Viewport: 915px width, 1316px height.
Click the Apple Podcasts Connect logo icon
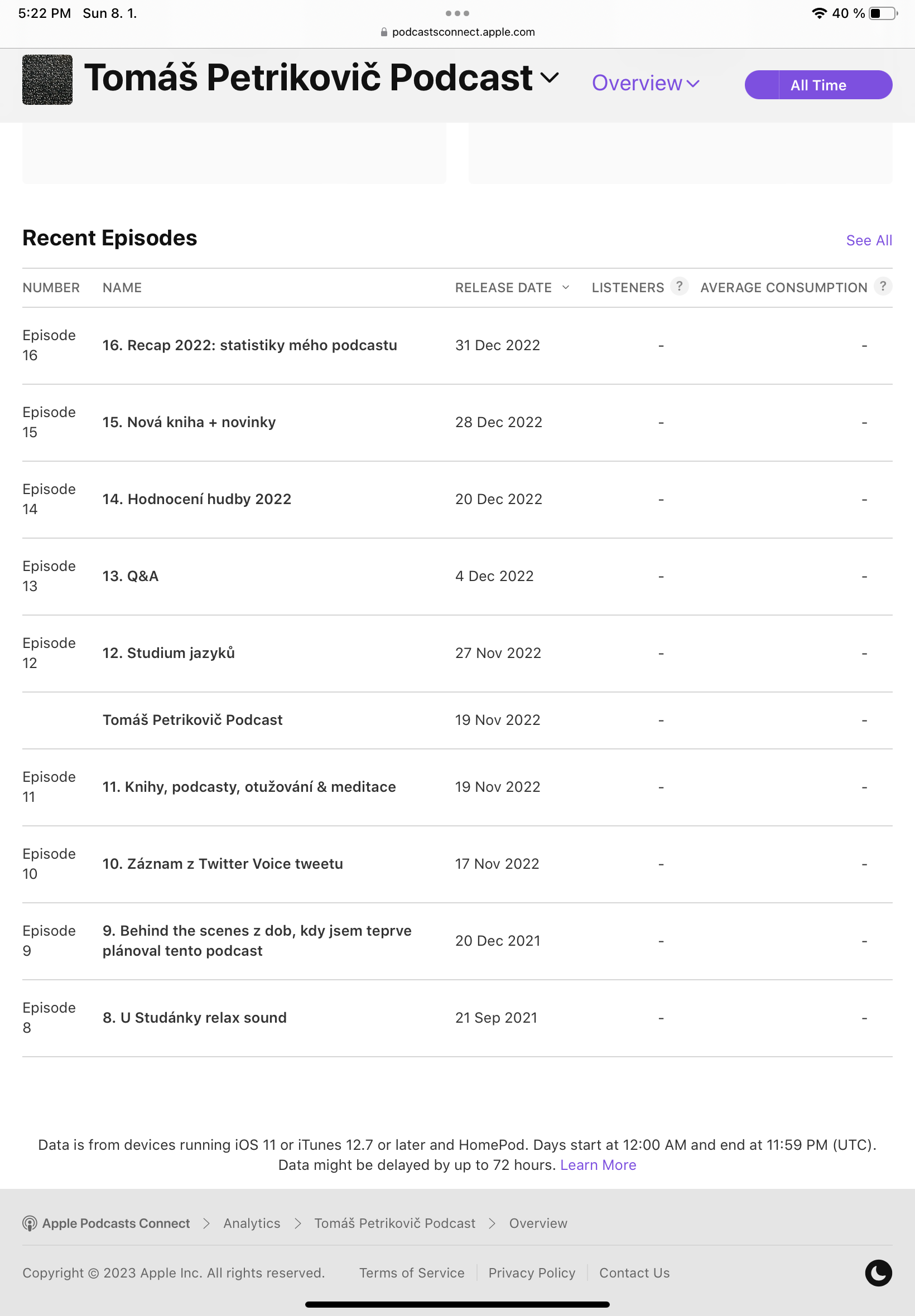point(30,1223)
